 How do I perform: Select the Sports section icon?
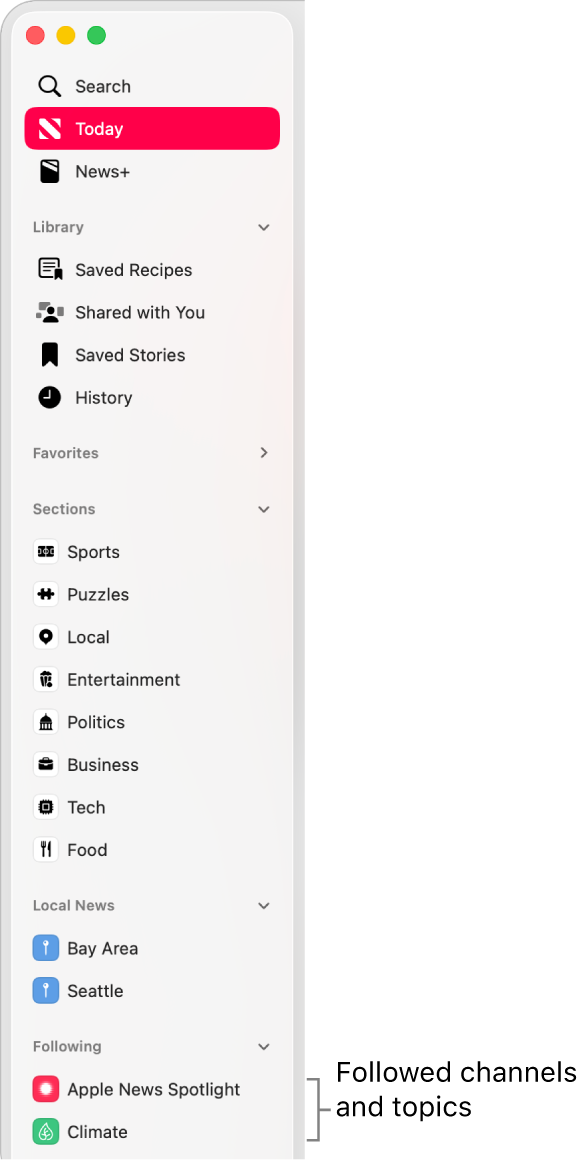(x=46, y=551)
